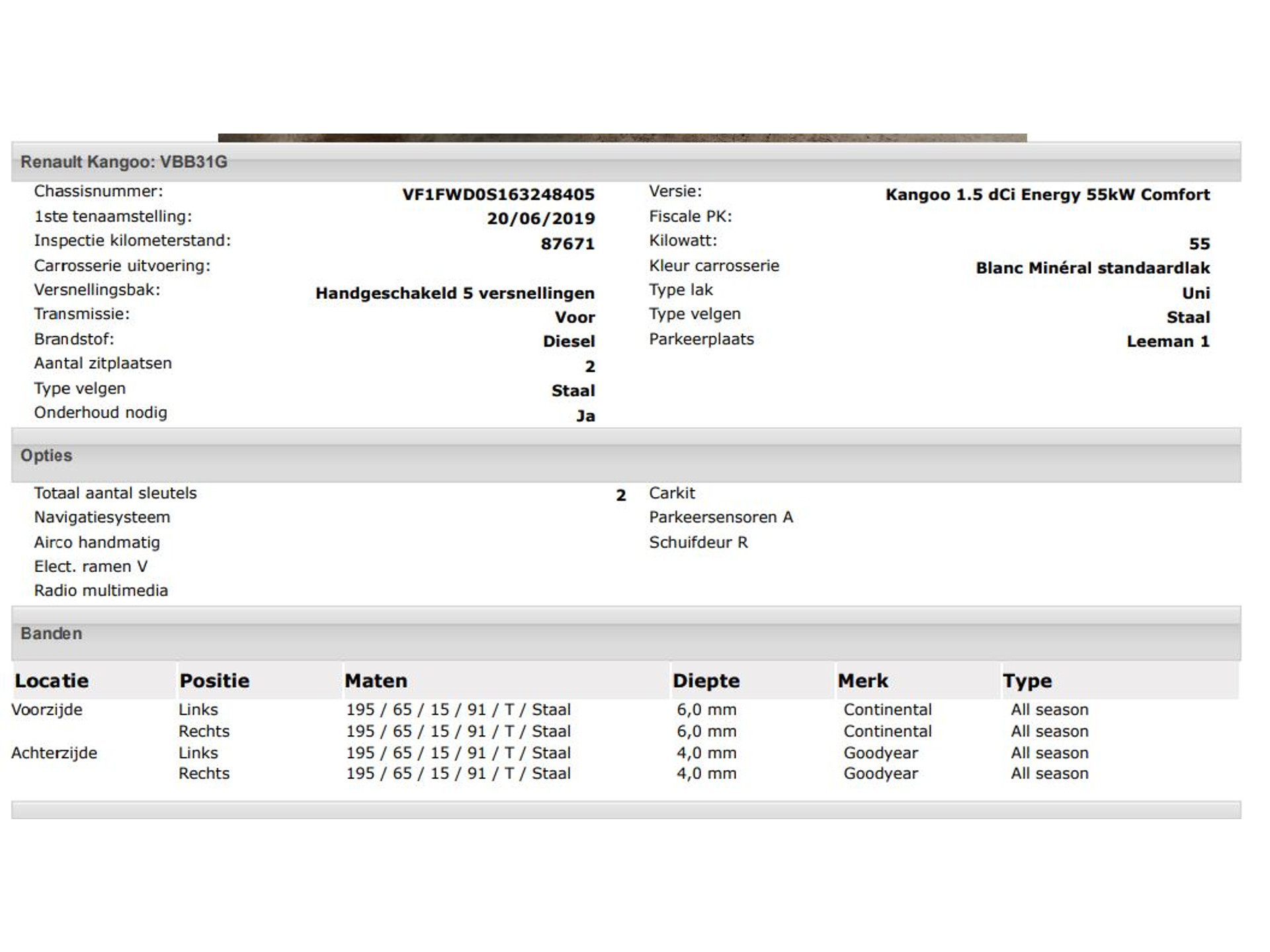Click the Leeman 1 parking place value
Image resolution: width=1270 pixels, height=952 pixels.
pos(1167,341)
